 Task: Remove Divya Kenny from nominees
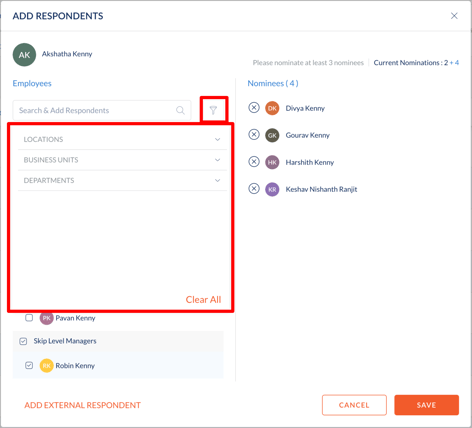(254, 108)
